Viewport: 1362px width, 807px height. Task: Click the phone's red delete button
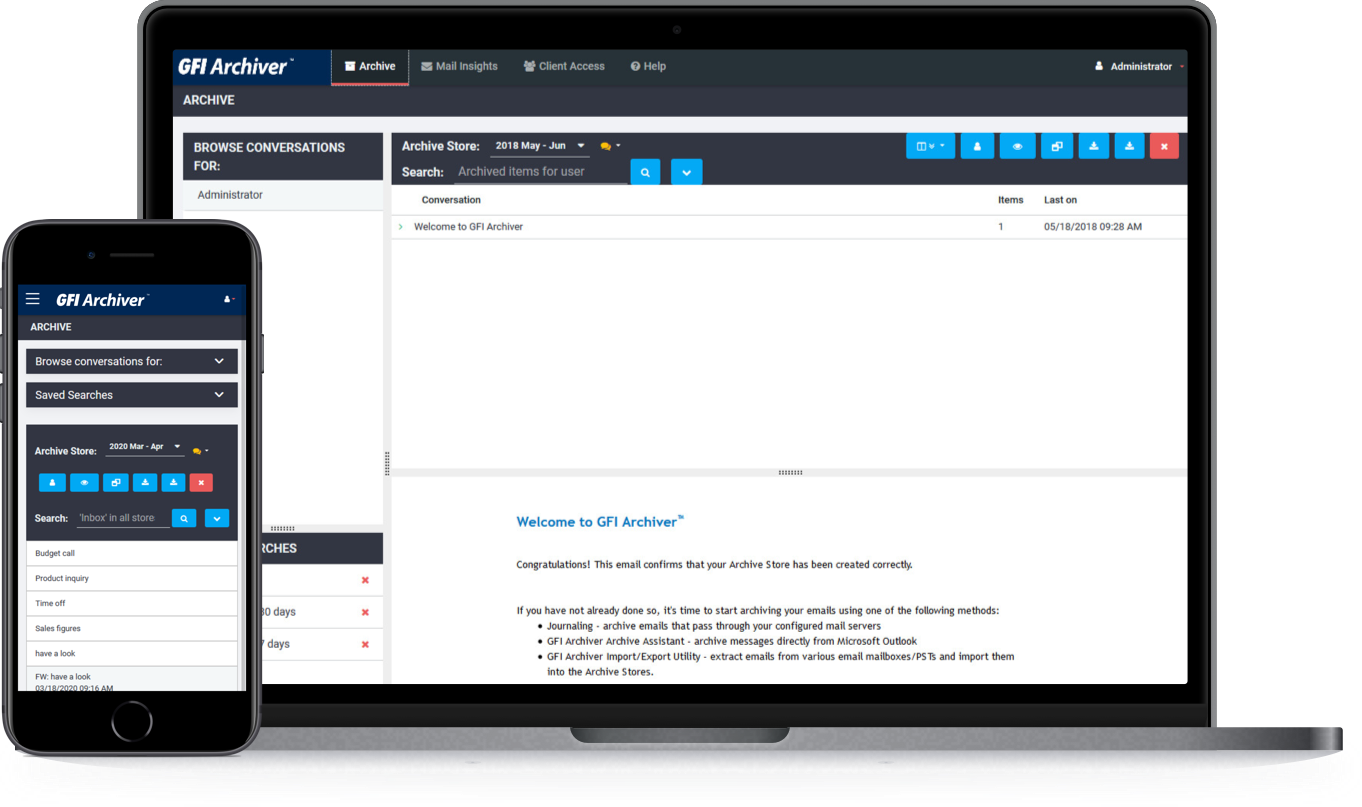pyautogui.click(x=201, y=483)
